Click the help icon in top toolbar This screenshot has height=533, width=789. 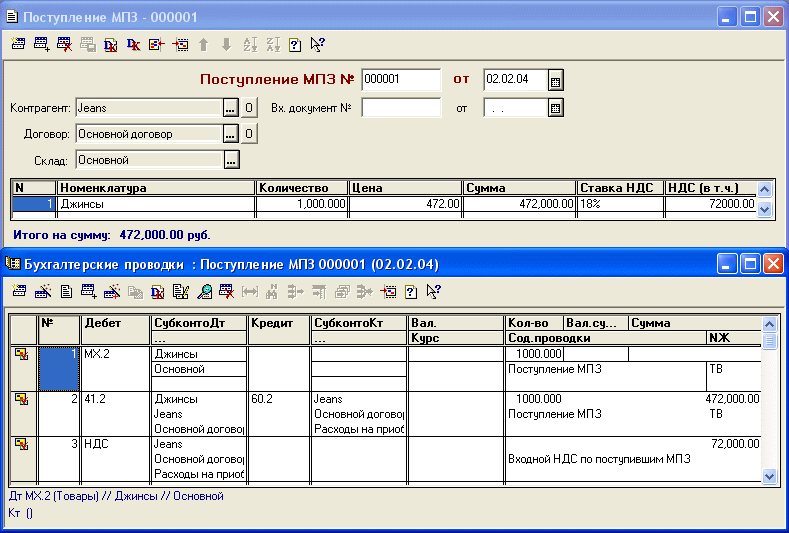point(295,44)
